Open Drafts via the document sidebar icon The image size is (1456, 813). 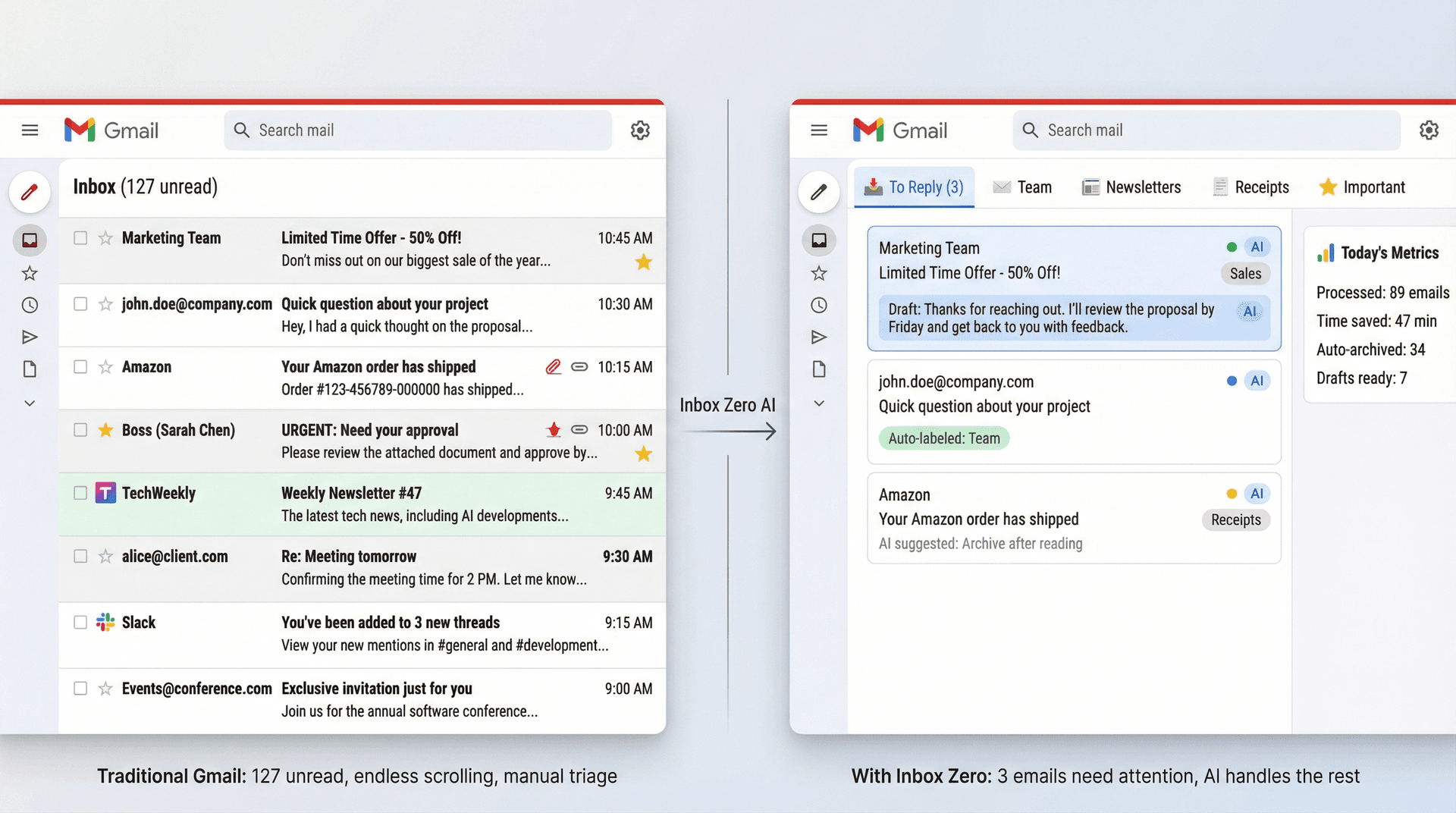pos(30,369)
